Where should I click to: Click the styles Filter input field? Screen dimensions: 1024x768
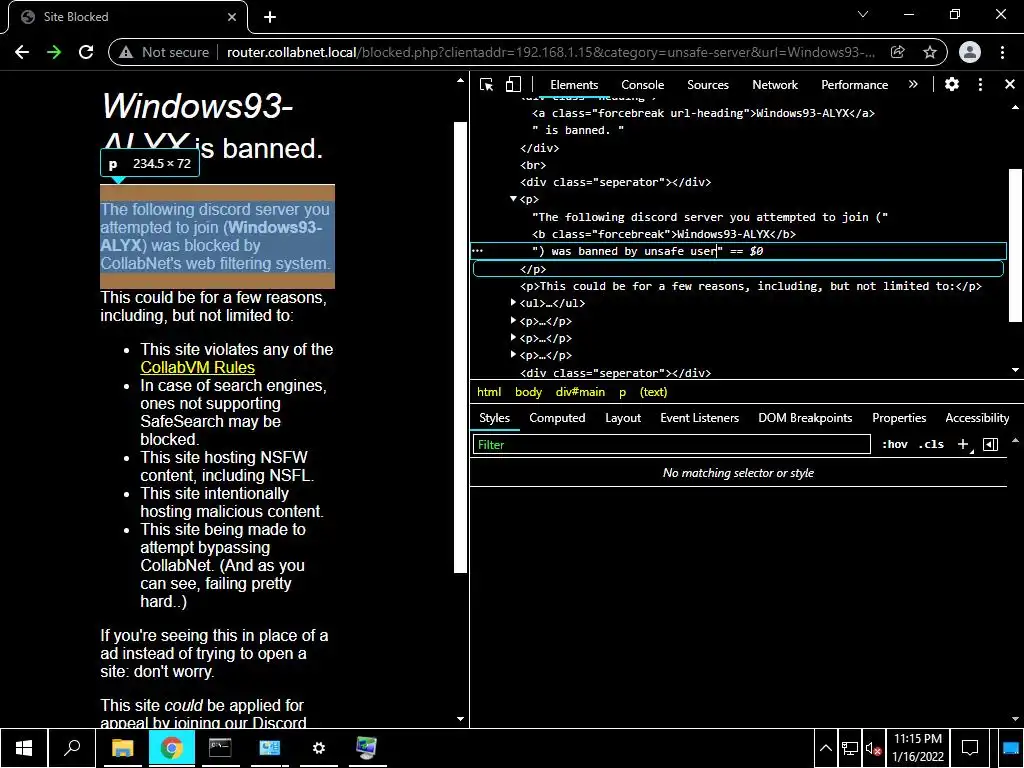pos(671,445)
